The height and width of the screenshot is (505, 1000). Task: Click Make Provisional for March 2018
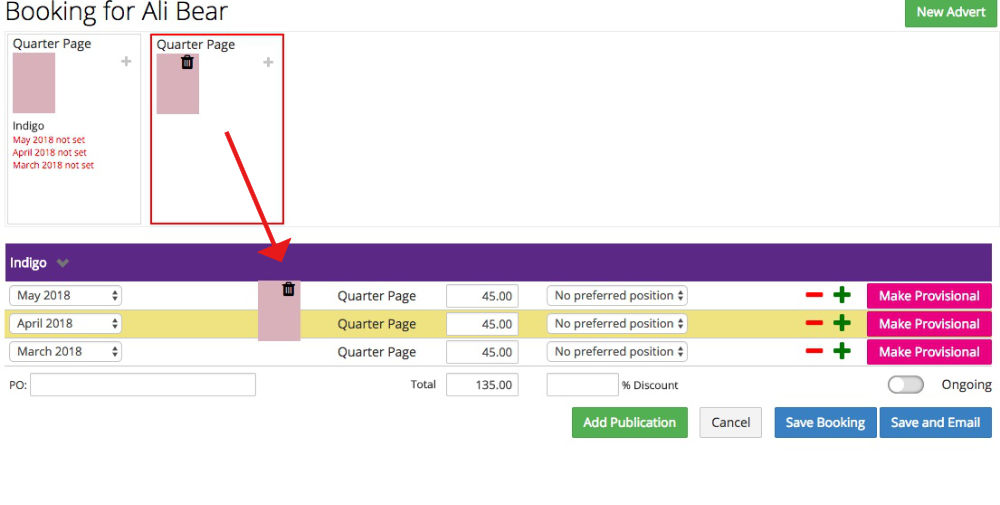[929, 352]
